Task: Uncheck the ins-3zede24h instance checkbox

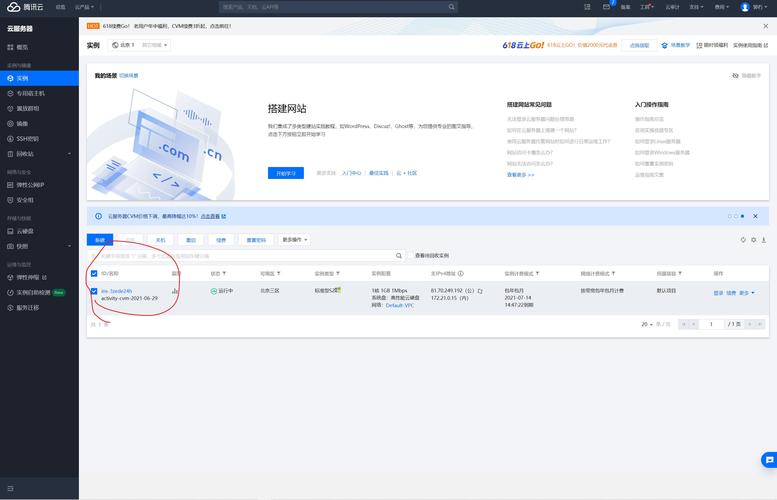Action: click(95, 291)
